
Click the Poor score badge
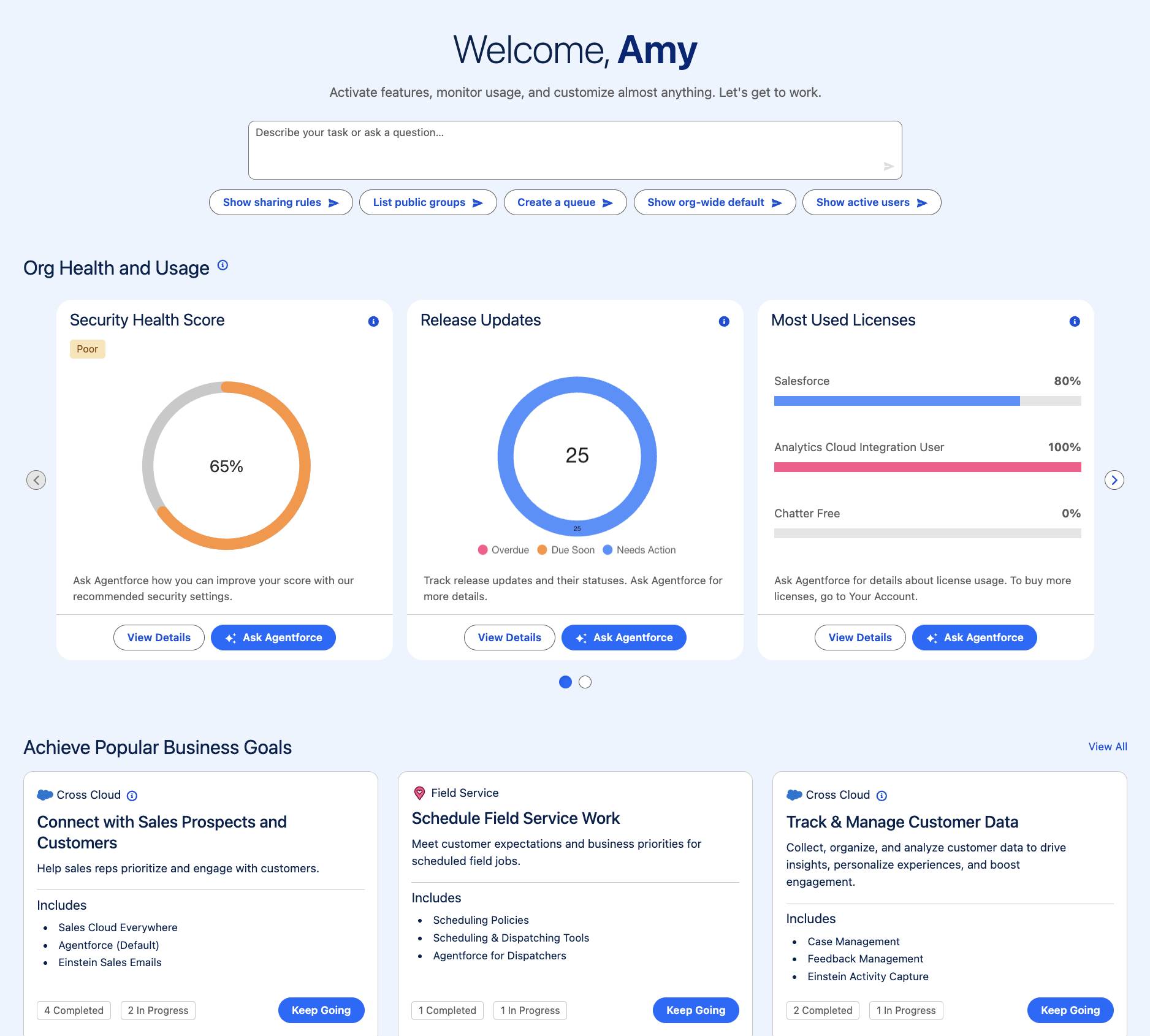click(88, 349)
